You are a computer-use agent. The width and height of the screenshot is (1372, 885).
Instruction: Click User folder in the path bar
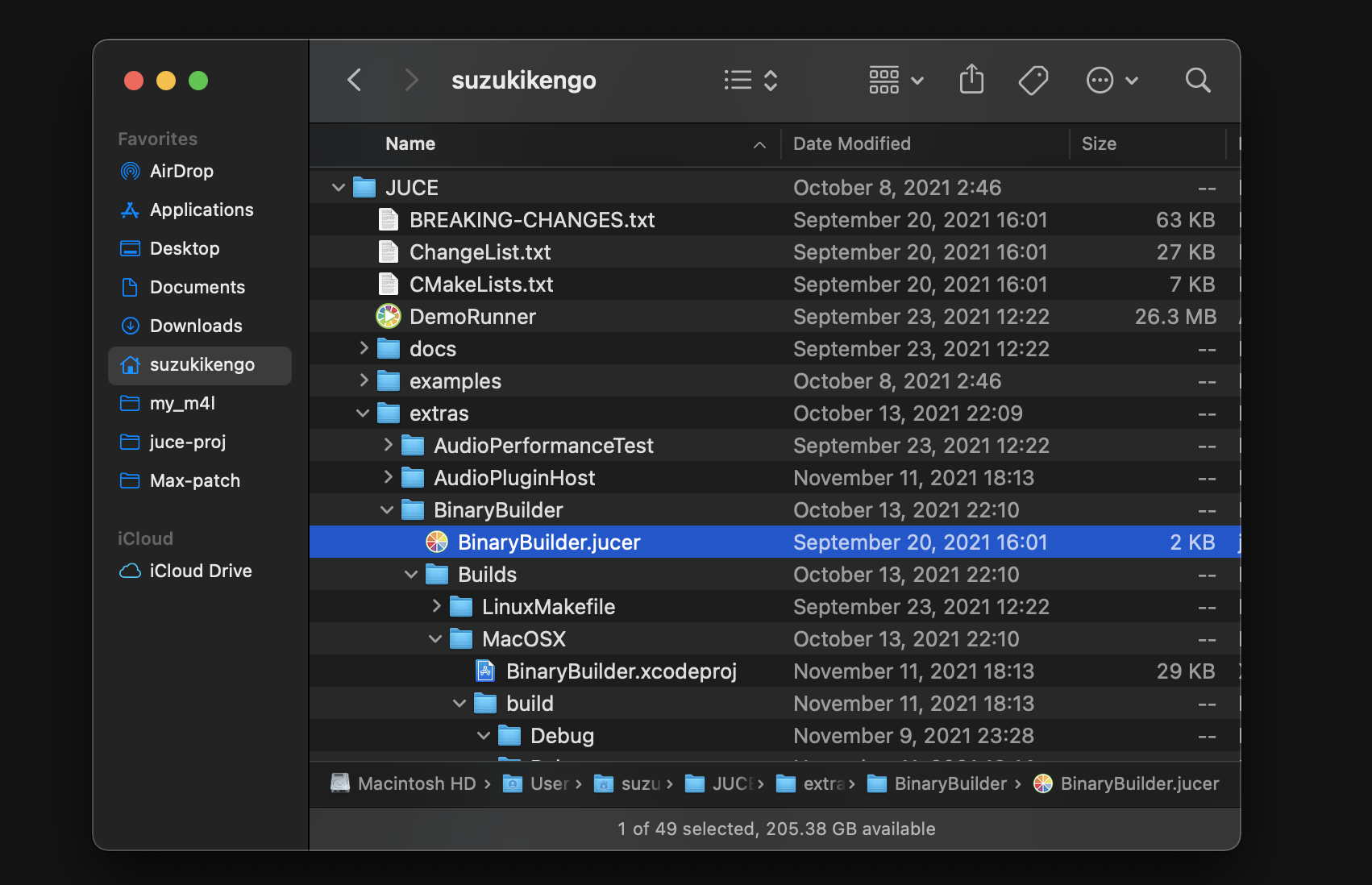536,783
